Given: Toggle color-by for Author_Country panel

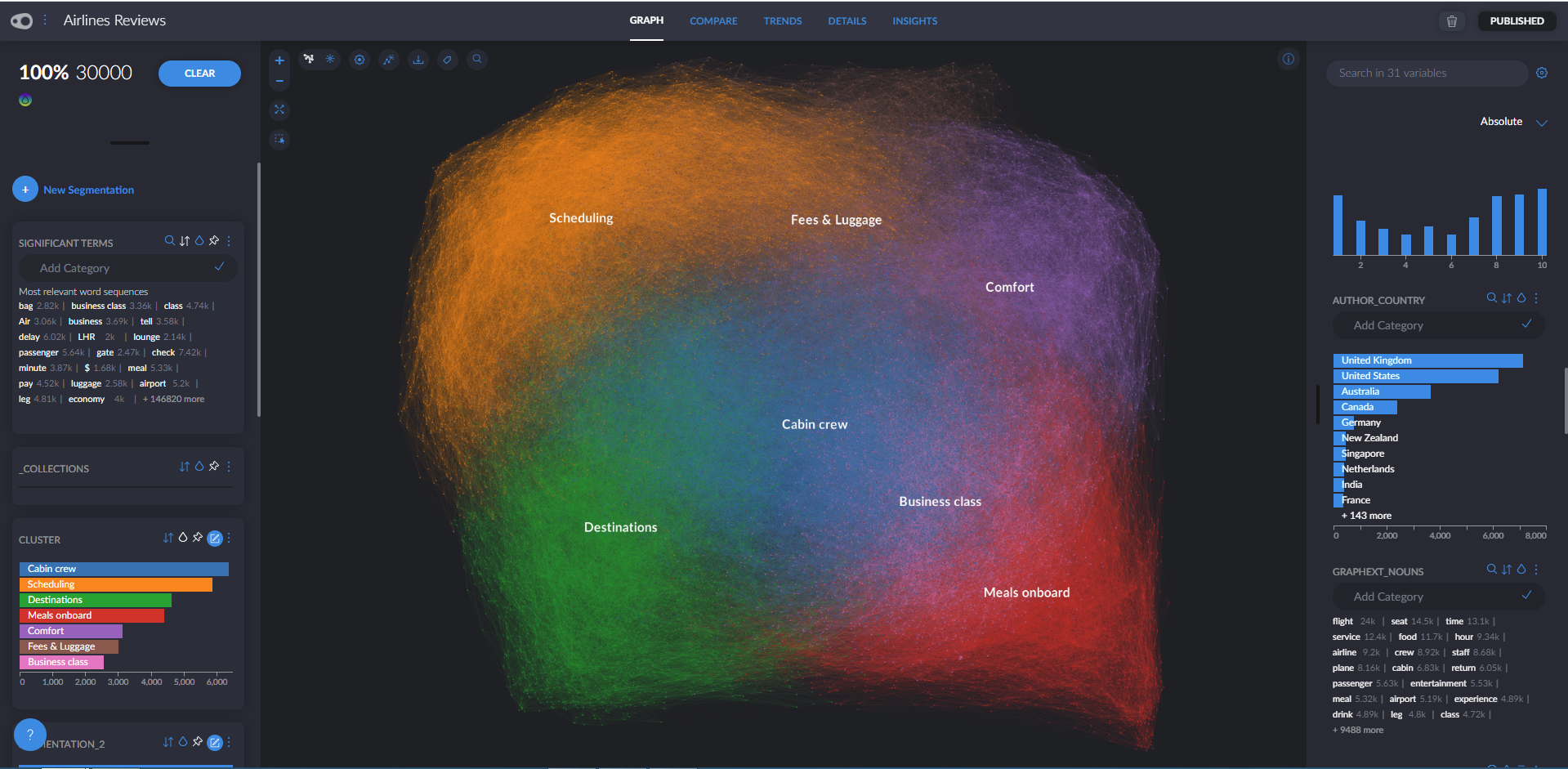Looking at the screenshot, I should tap(1521, 298).
